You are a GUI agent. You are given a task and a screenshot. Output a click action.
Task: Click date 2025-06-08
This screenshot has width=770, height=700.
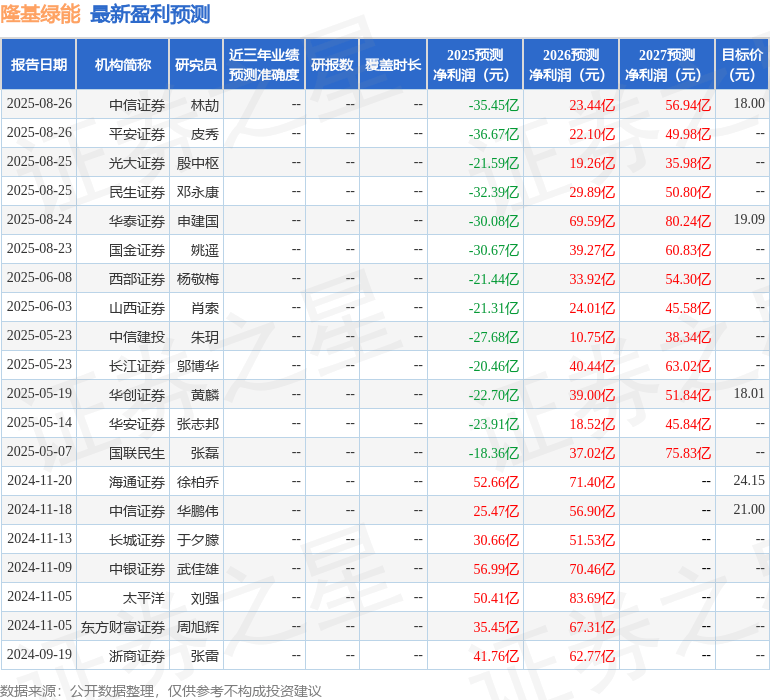[x=39, y=277]
